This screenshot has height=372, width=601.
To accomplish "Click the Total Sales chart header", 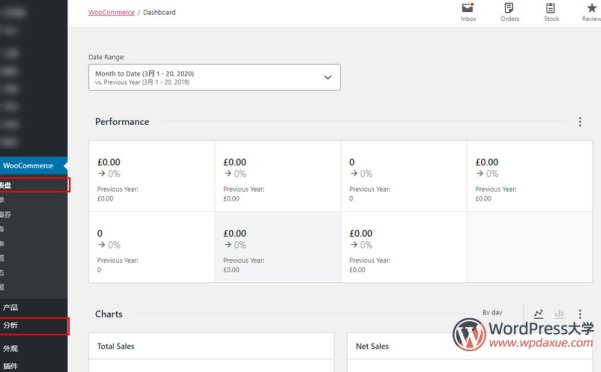I will (x=116, y=346).
